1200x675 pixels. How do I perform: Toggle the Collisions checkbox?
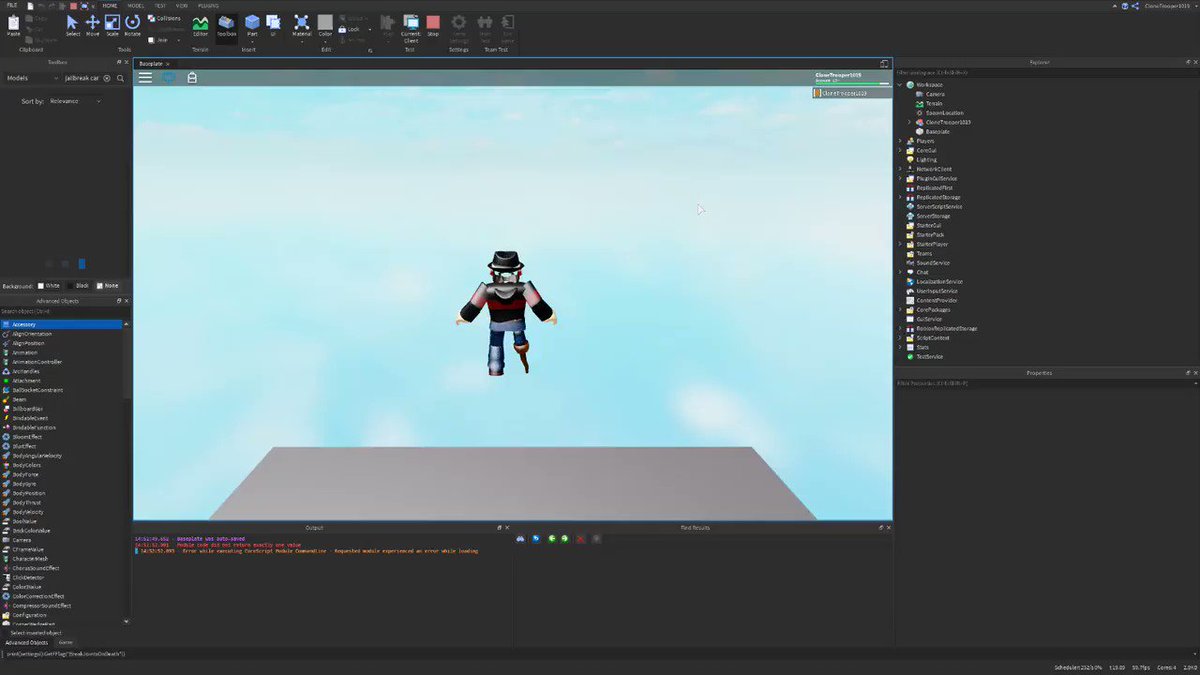165,18
